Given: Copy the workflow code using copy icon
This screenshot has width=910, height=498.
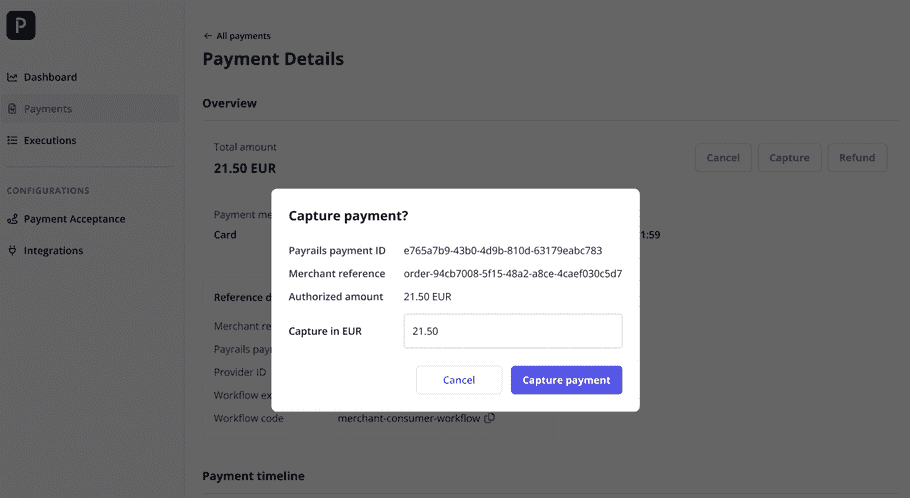Looking at the screenshot, I should coord(489,418).
